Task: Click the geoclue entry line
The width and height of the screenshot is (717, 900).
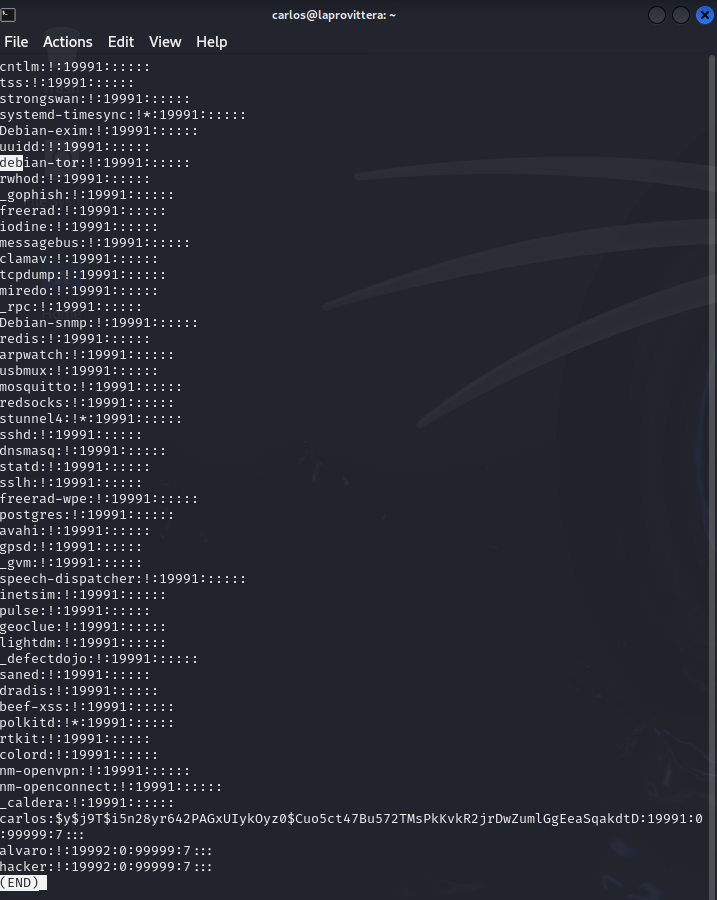Action: pyautogui.click(x=83, y=627)
